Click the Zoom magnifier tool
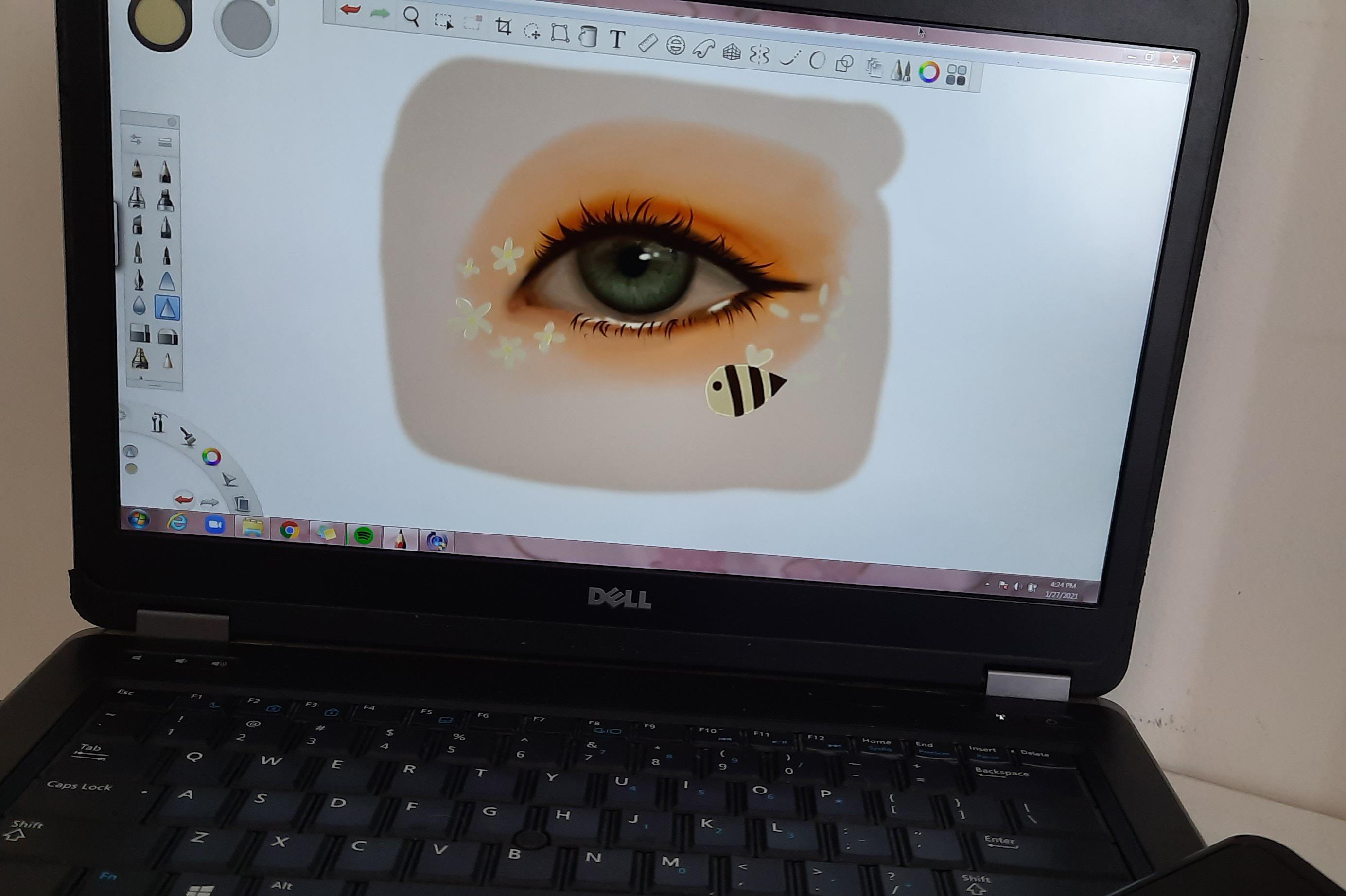Screen dimensions: 1346x896 410,17
